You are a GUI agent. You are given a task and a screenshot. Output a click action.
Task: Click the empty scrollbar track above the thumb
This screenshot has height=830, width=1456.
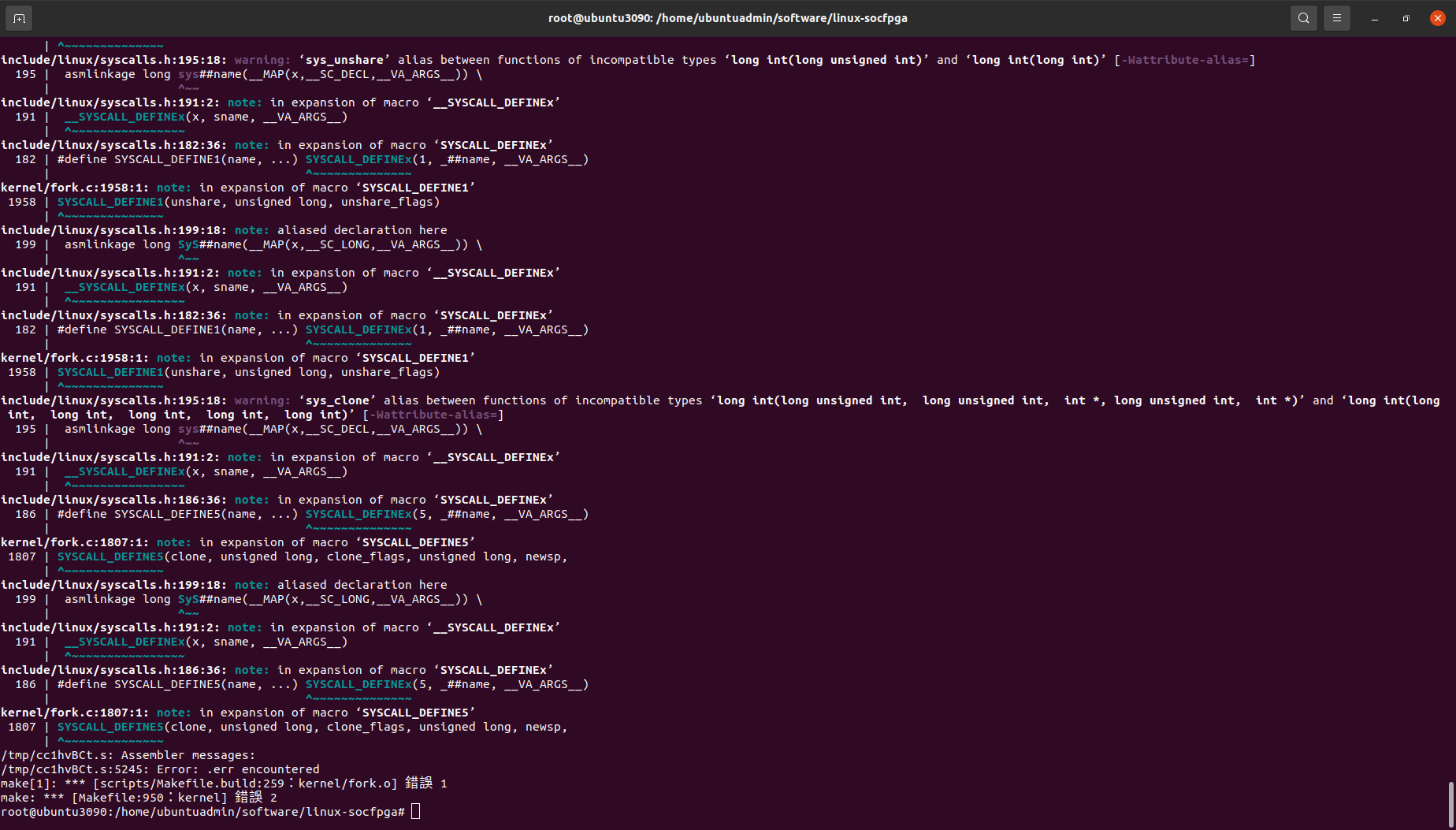point(1451,410)
